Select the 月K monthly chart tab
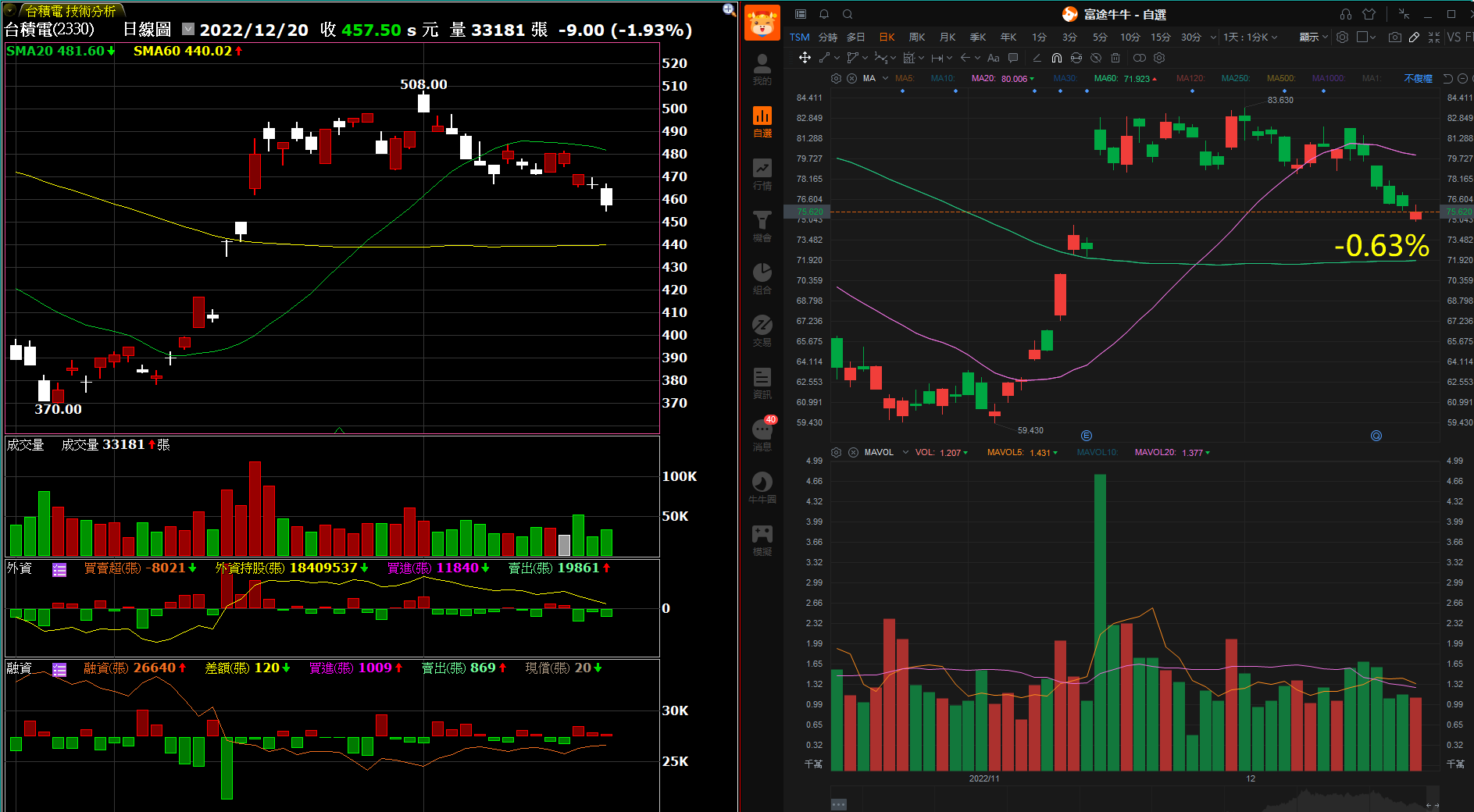Viewport: 1474px width, 812px height. point(948,37)
